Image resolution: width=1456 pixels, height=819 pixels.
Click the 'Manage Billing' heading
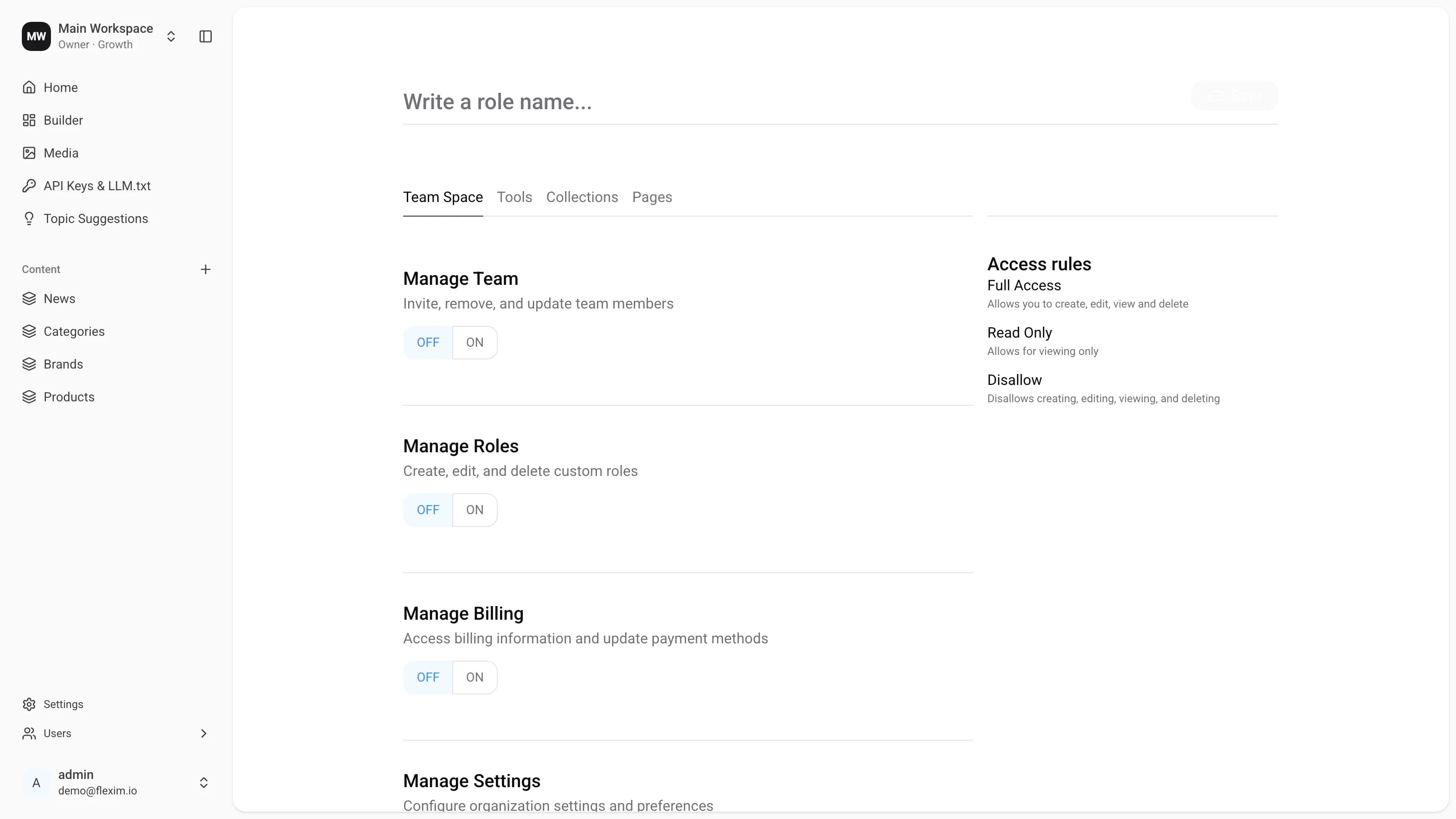click(464, 613)
